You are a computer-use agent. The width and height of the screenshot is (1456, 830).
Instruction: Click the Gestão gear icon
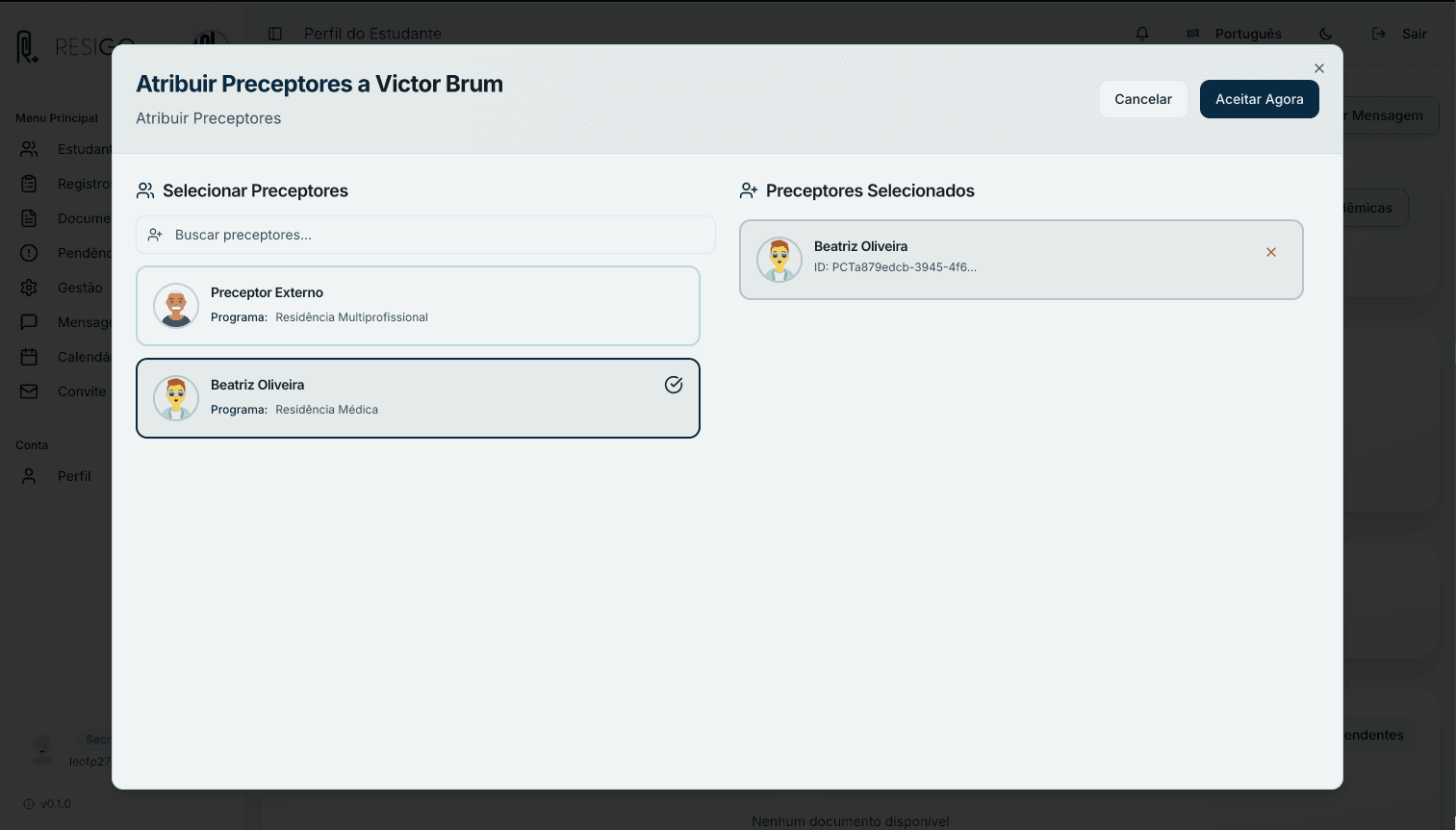point(29,288)
